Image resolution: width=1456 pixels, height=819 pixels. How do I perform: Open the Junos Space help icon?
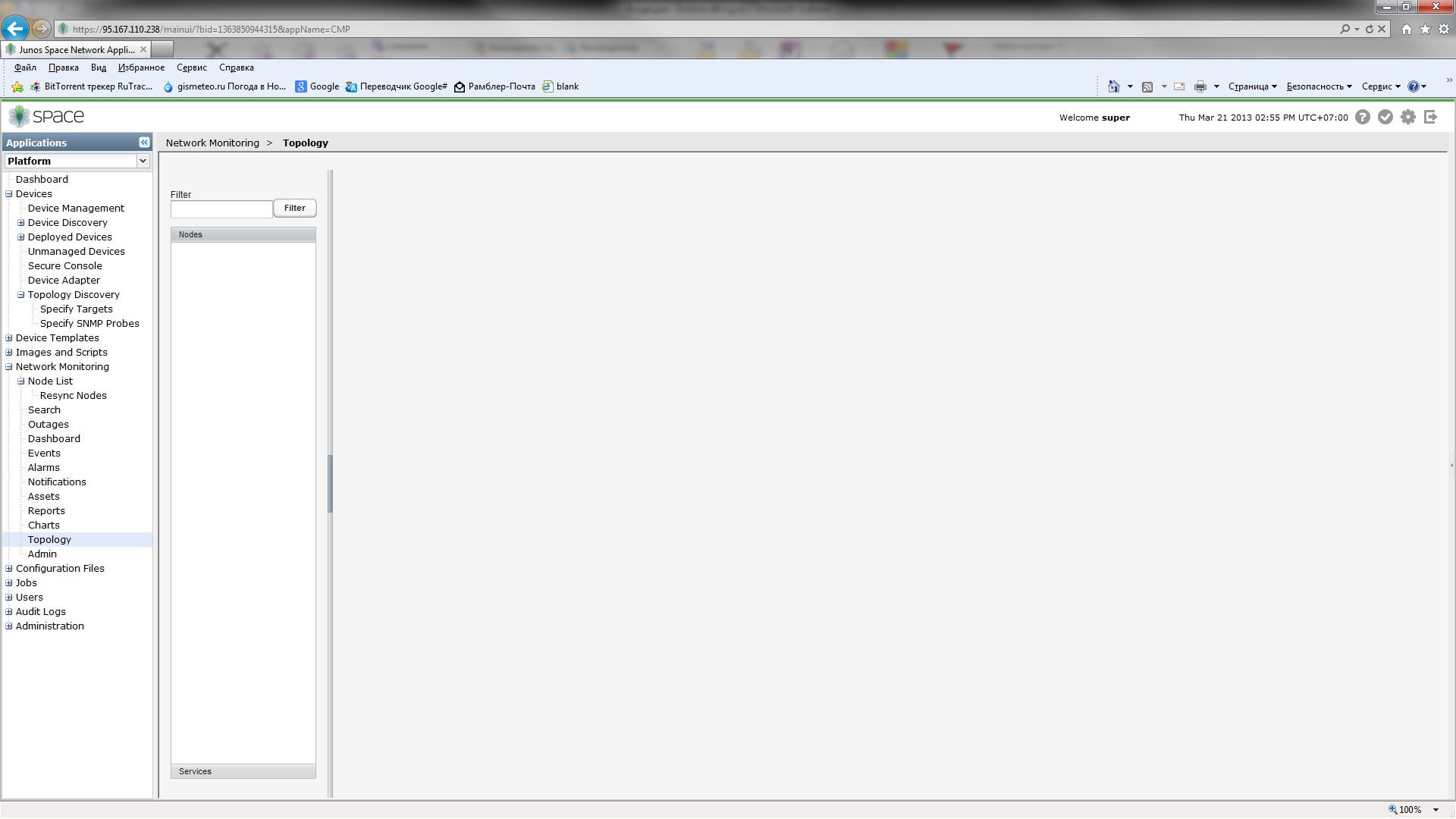[x=1363, y=117]
